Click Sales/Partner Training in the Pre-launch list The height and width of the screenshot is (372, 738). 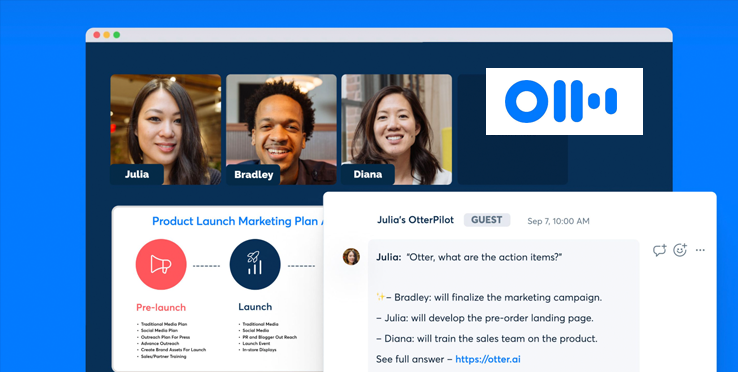tap(163, 356)
